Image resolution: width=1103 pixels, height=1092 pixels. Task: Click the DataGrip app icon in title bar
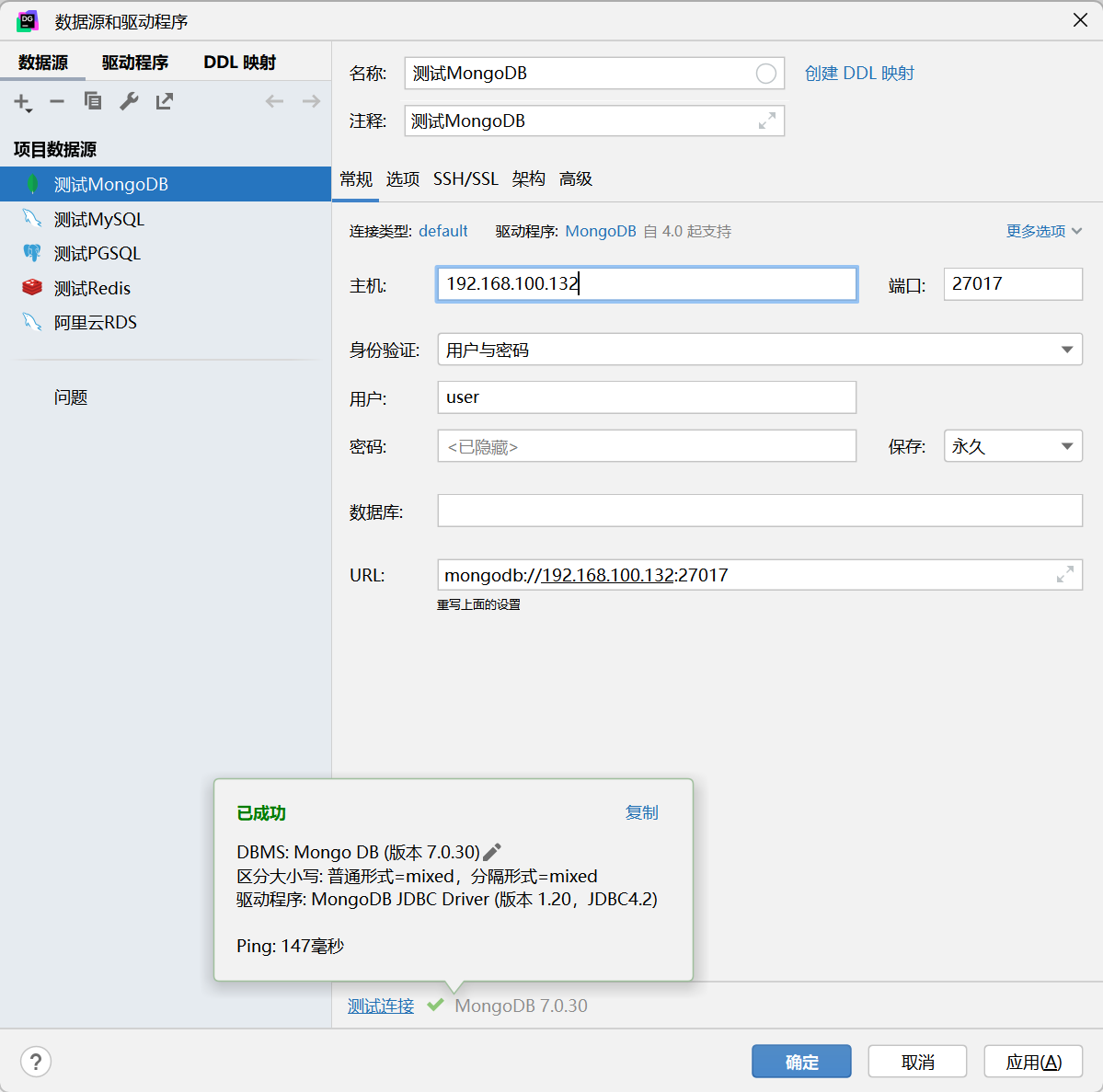(28, 21)
